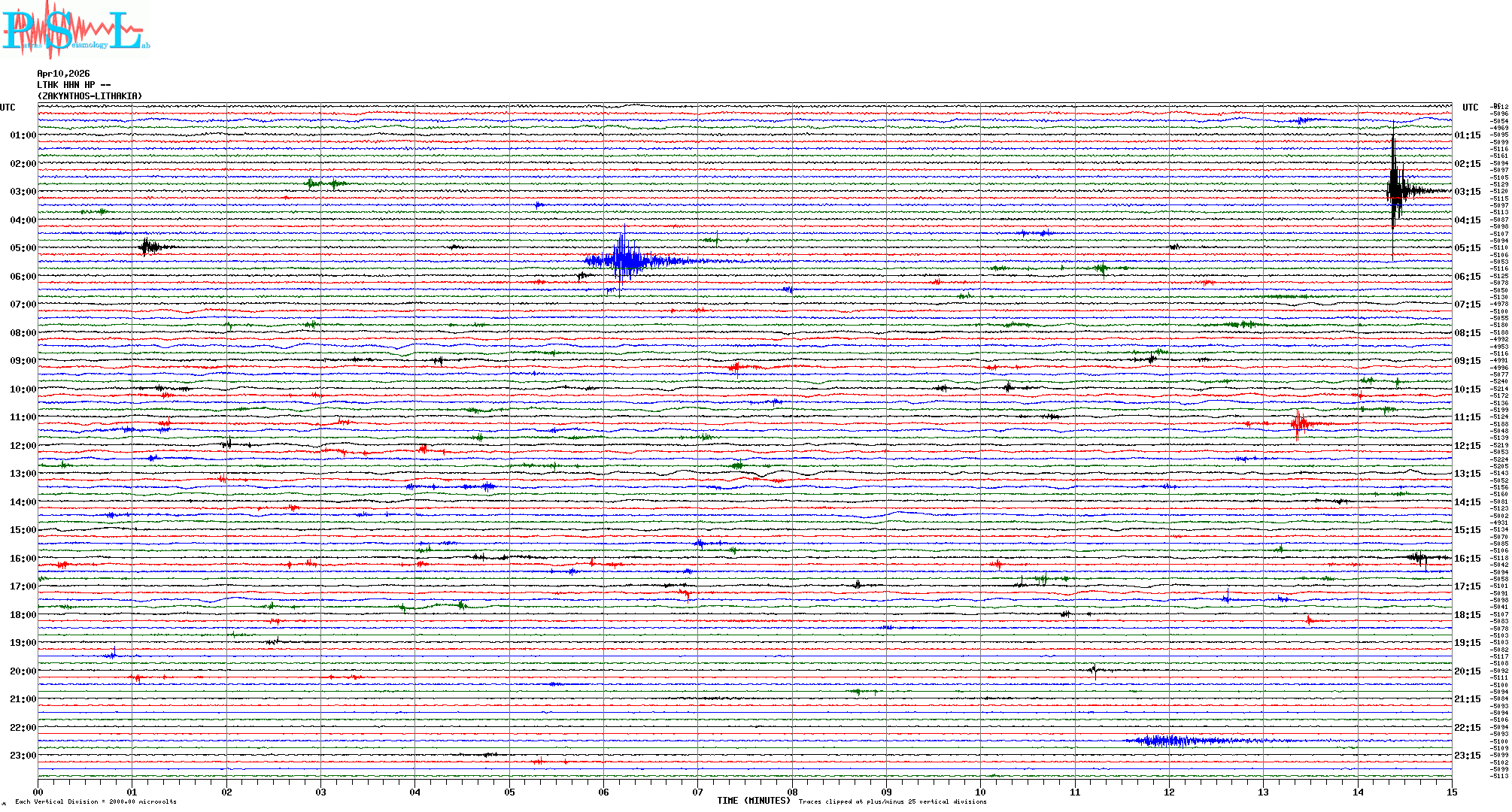
Task: Click the large blue earthquake burst near 05:15
Action: pos(624,262)
